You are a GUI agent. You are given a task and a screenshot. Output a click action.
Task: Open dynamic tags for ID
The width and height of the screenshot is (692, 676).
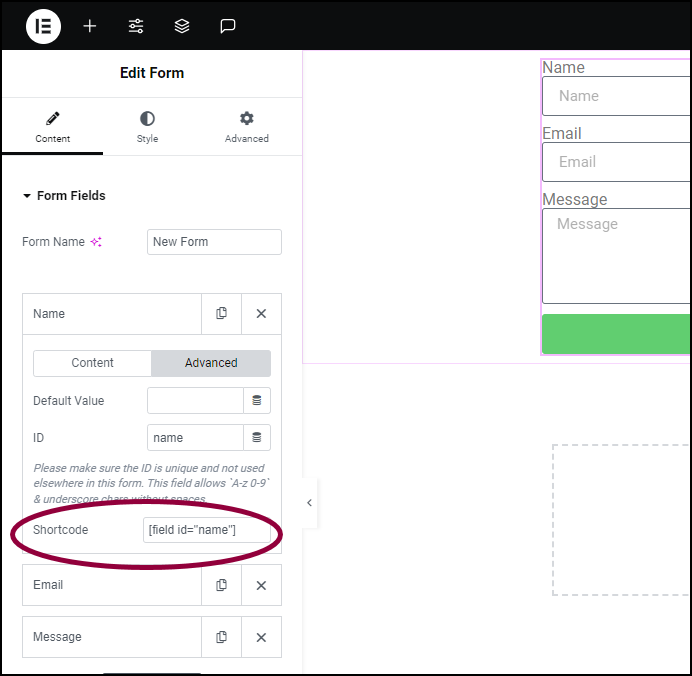click(x=257, y=438)
